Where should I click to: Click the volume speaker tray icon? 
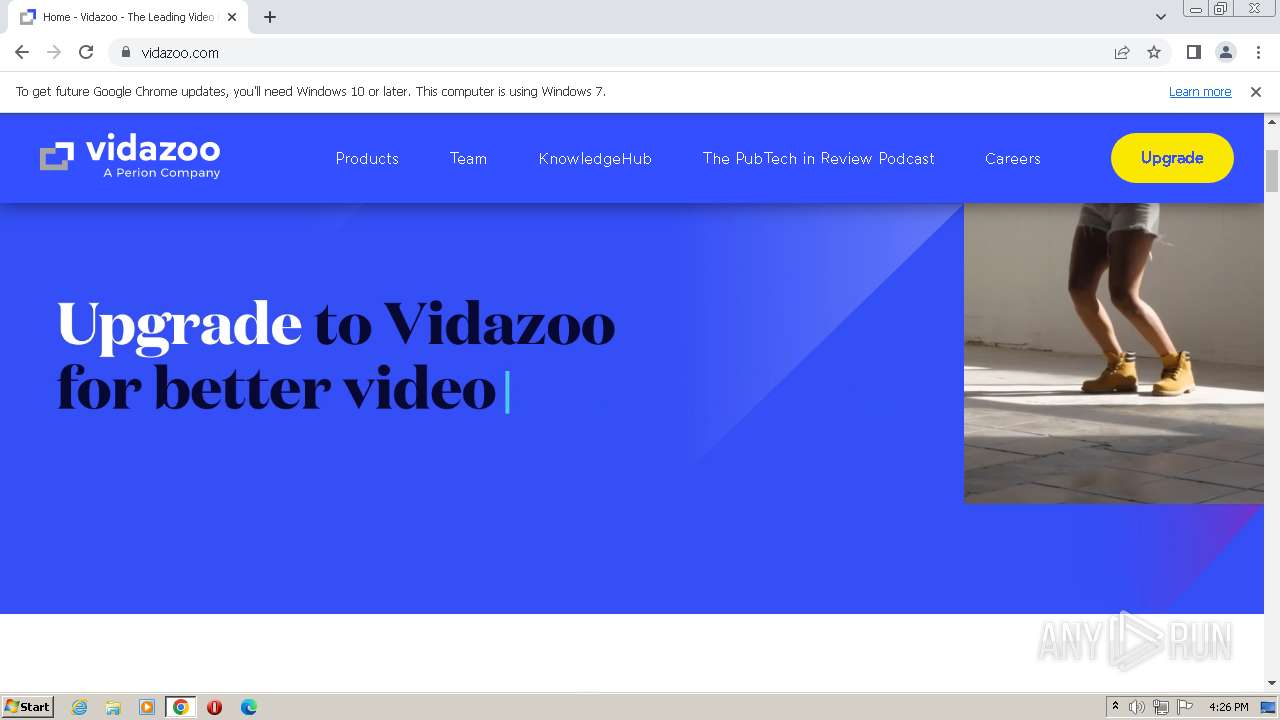pyautogui.click(x=1137, y=707)
